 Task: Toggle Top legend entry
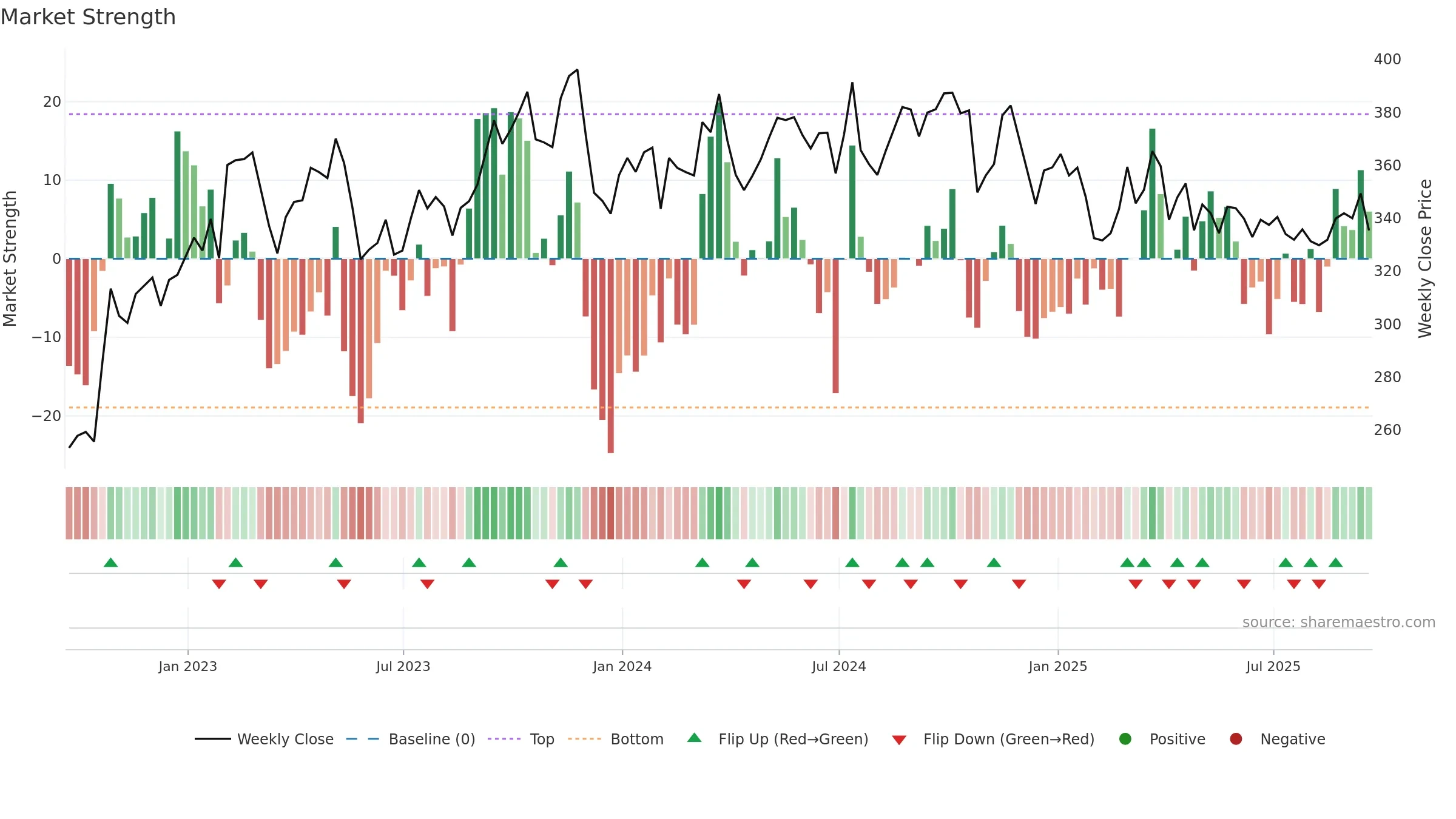point(521,739)
